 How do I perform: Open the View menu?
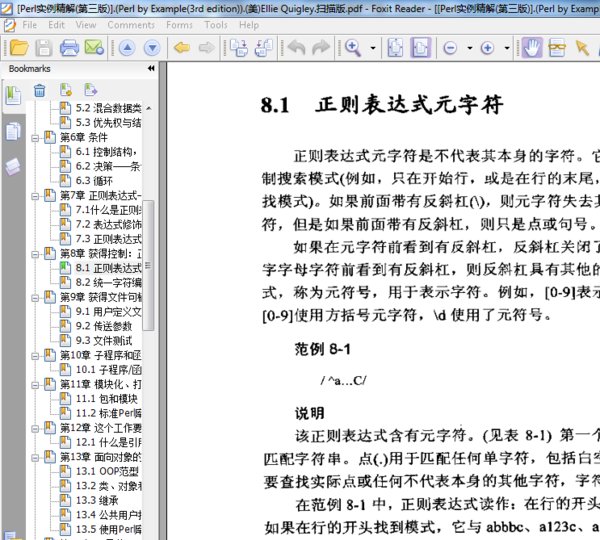click(x=86, y=25)
